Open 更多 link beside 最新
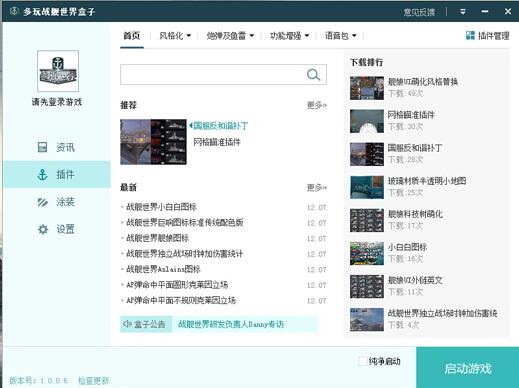Image resolution: width=519 pixels, height=388 pixels. pyautogui.click(x=317, y=188)
